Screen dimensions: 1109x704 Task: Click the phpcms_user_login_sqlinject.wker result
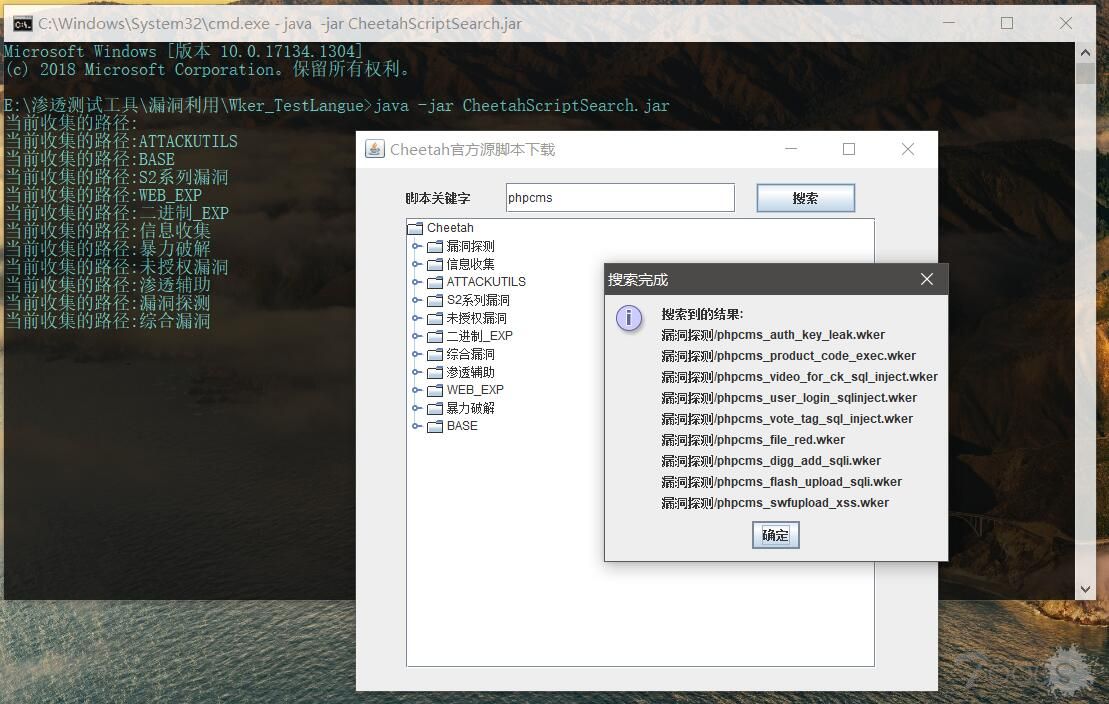point(789,398)
